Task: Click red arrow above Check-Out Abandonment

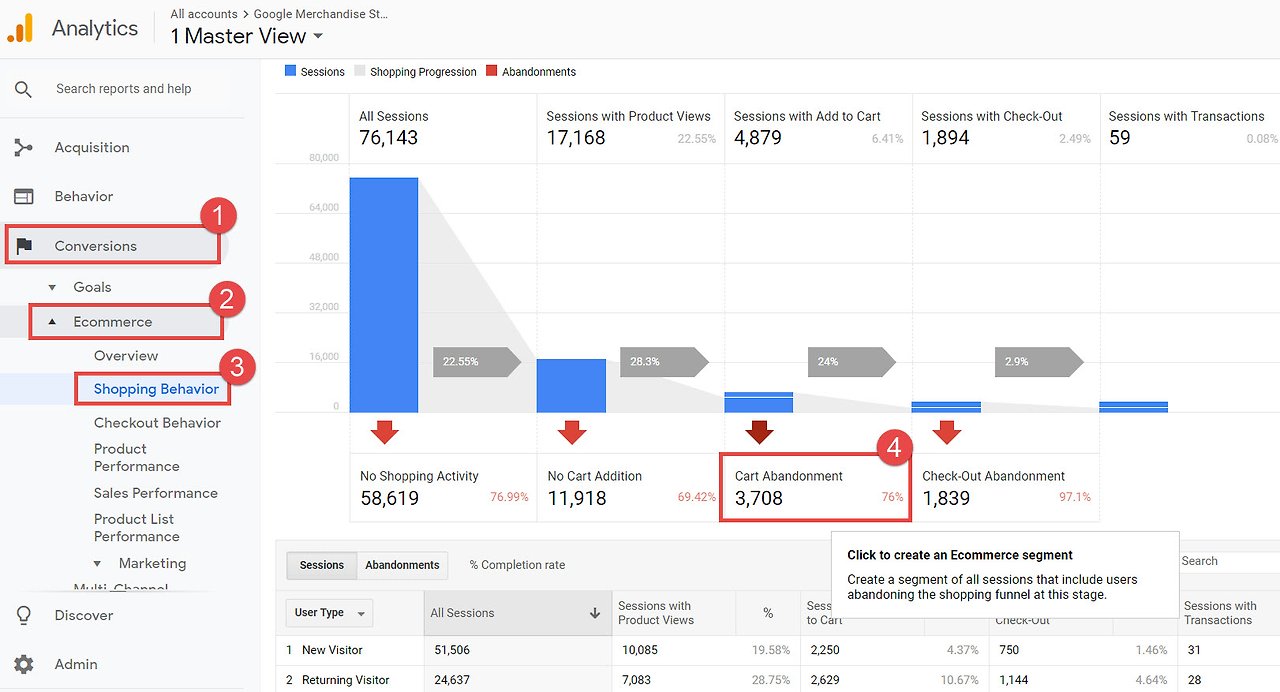Action: coord(947,432)
